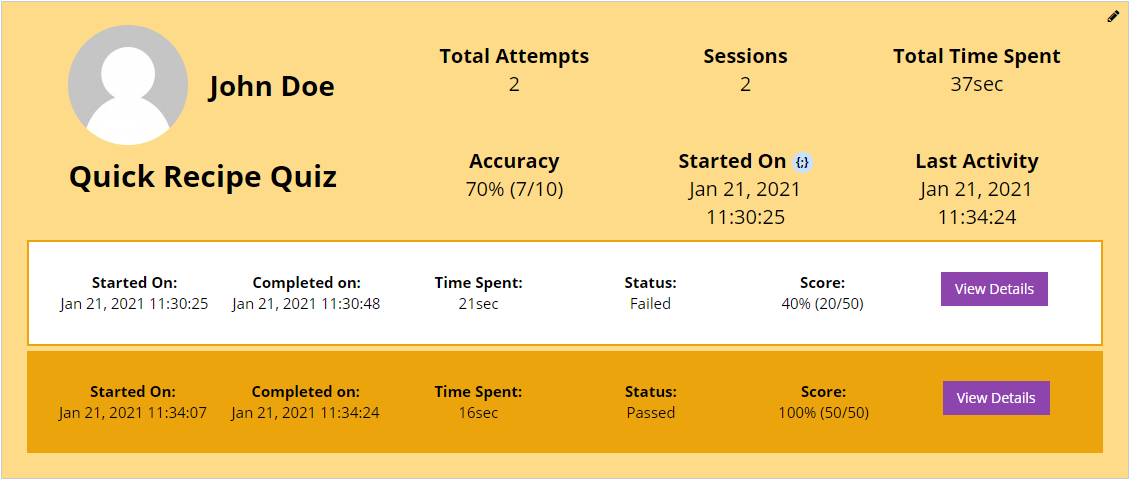Click the Last Activity heading
Viewport: 1130px width, 479px height.
(x=976, y=161)
